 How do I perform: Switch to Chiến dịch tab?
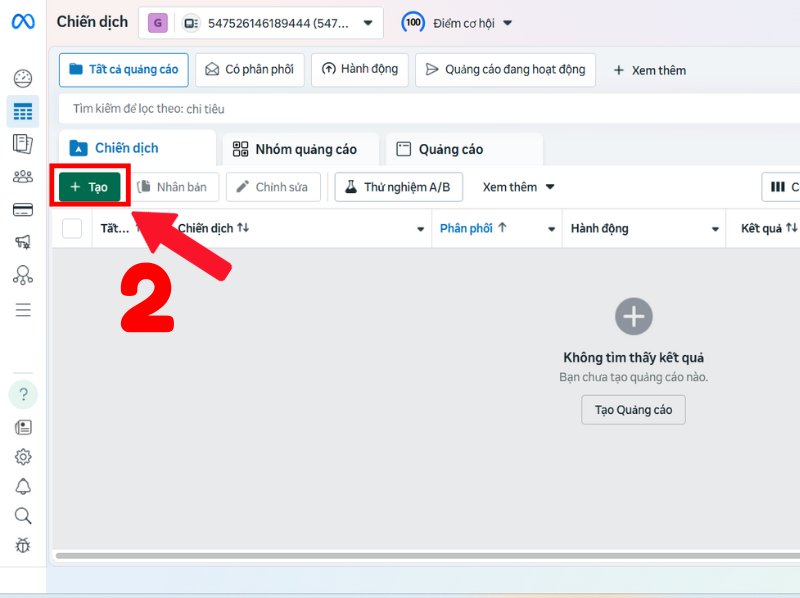click(137, 148)
